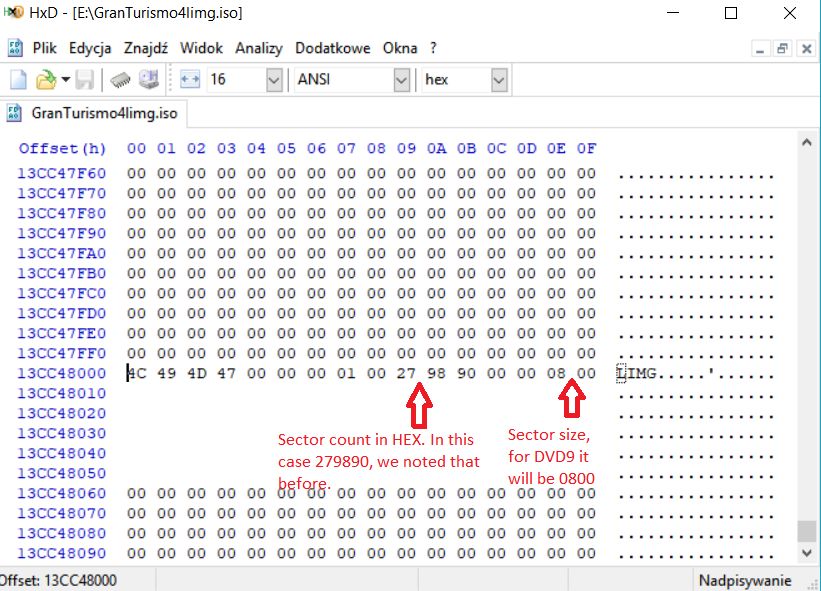Click the "Nadpisywanie" status bar mode
The width and height of the screenshot is (821, 591).
[x=745, y=580]
